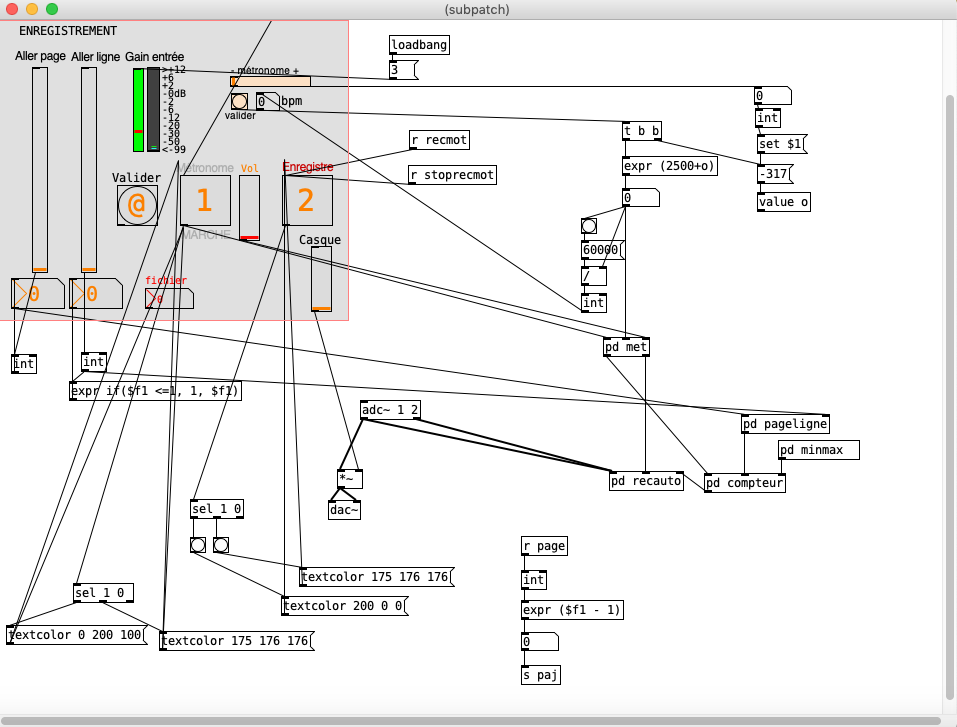Screen dimensions: 957x727
Task: Click the bpm number box
Action: click(x=267, y=101)
